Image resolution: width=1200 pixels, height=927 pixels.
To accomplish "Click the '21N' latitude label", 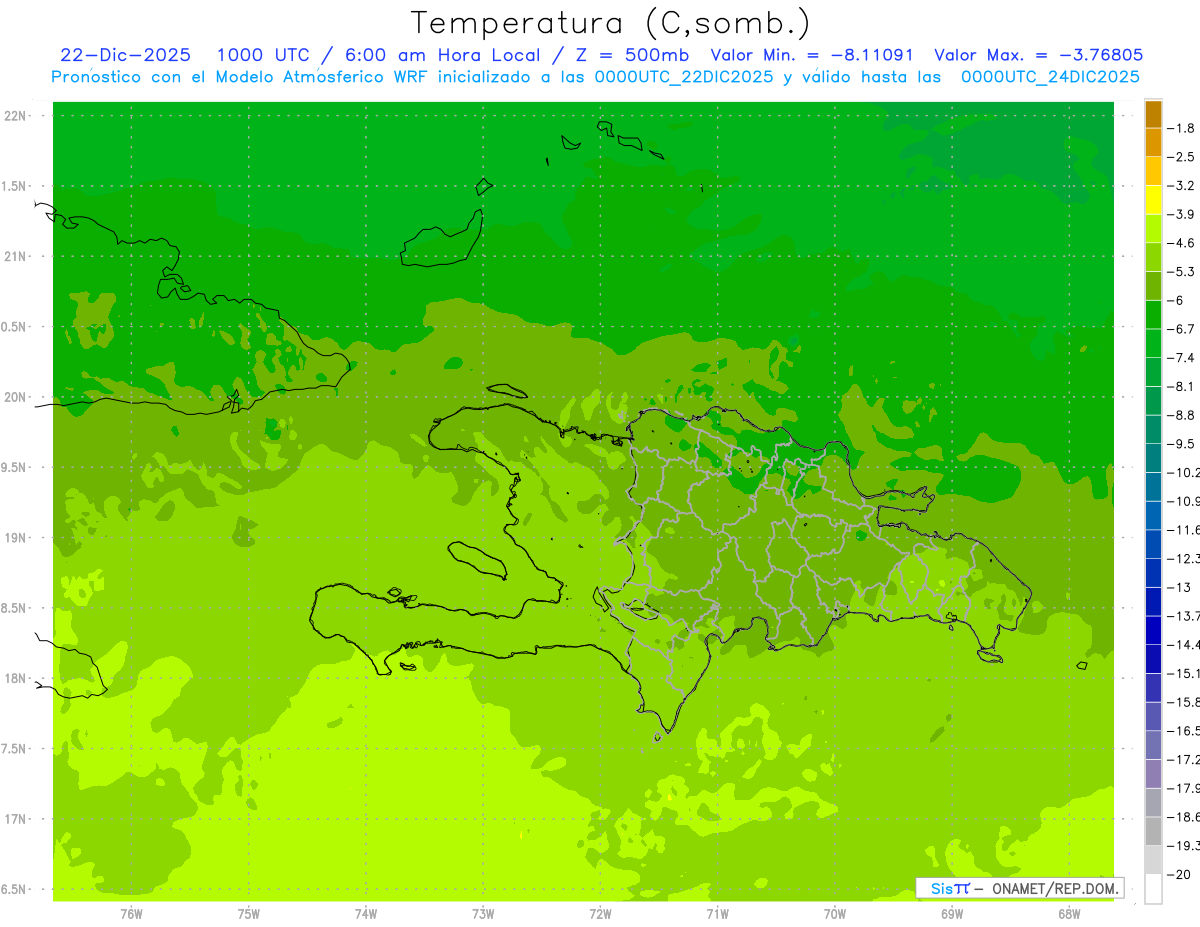I will (16, 257).
